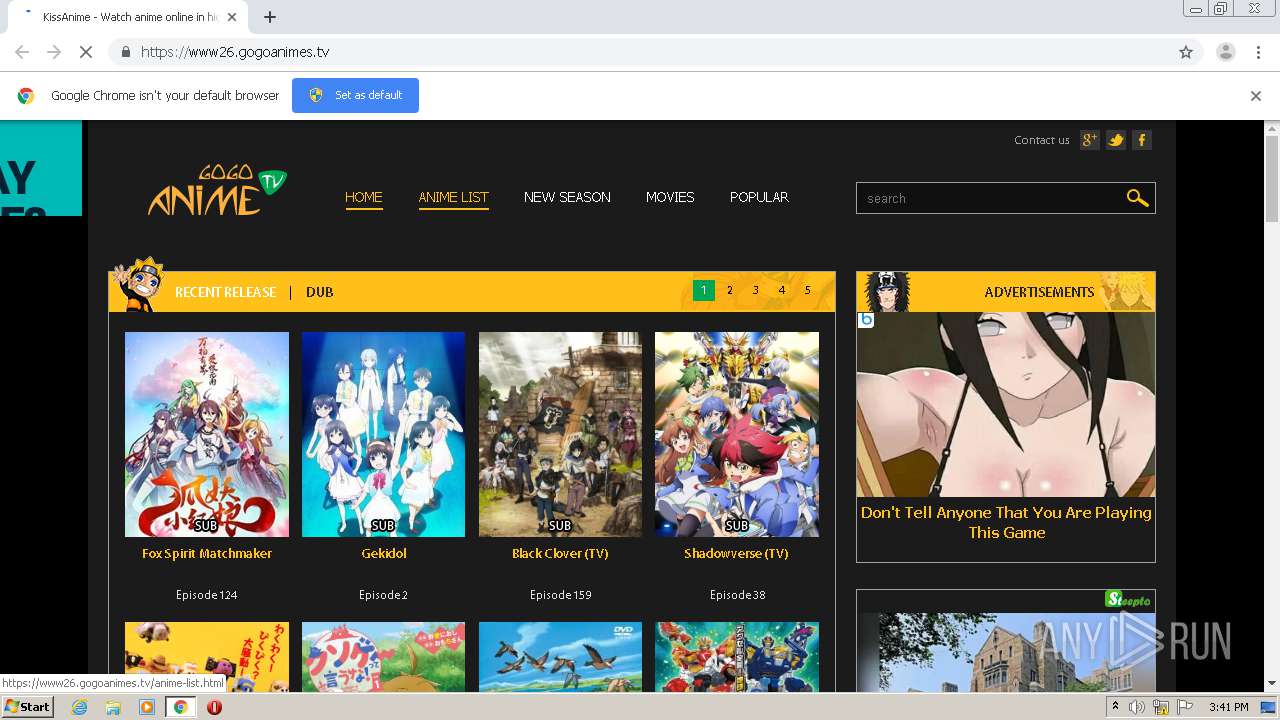Open the MOVIES section
This screenshot has width=1280, height=720.
(670, 197)
